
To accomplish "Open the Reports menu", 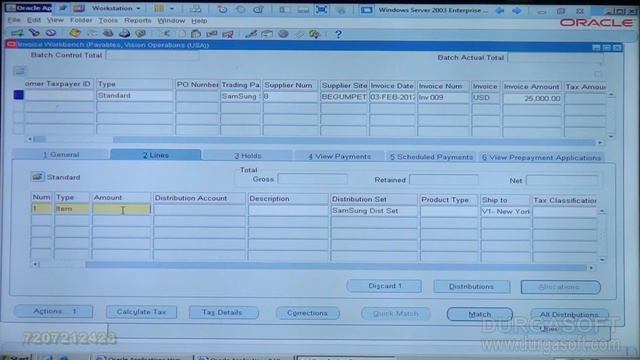I will 138,20.
